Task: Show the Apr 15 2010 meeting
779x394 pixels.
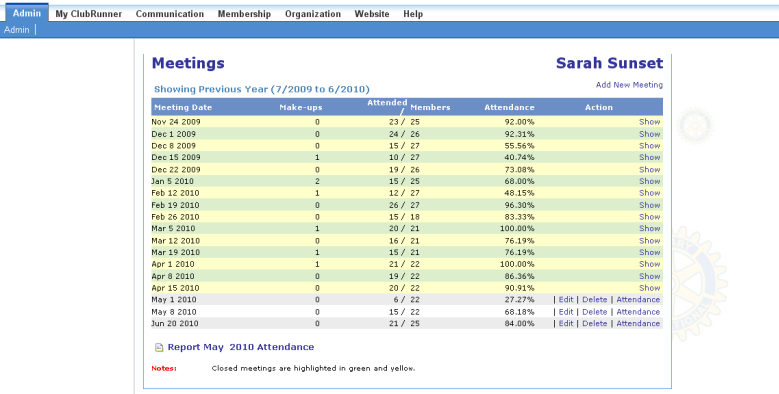Action: pyautogui.click(x=650, y=288)
